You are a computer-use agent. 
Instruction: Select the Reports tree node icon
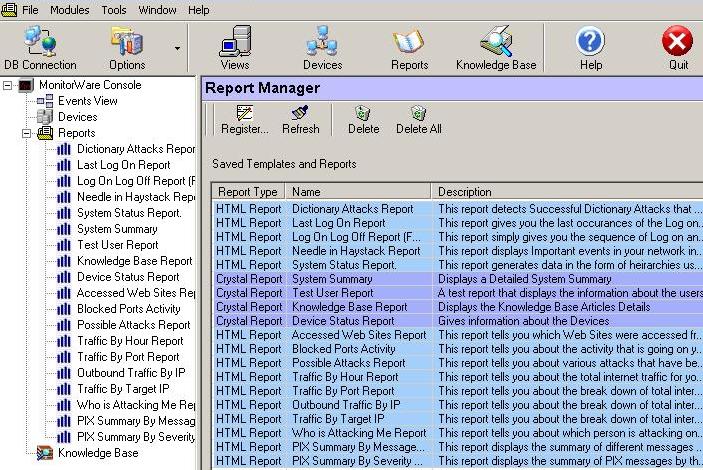(45, 133)
